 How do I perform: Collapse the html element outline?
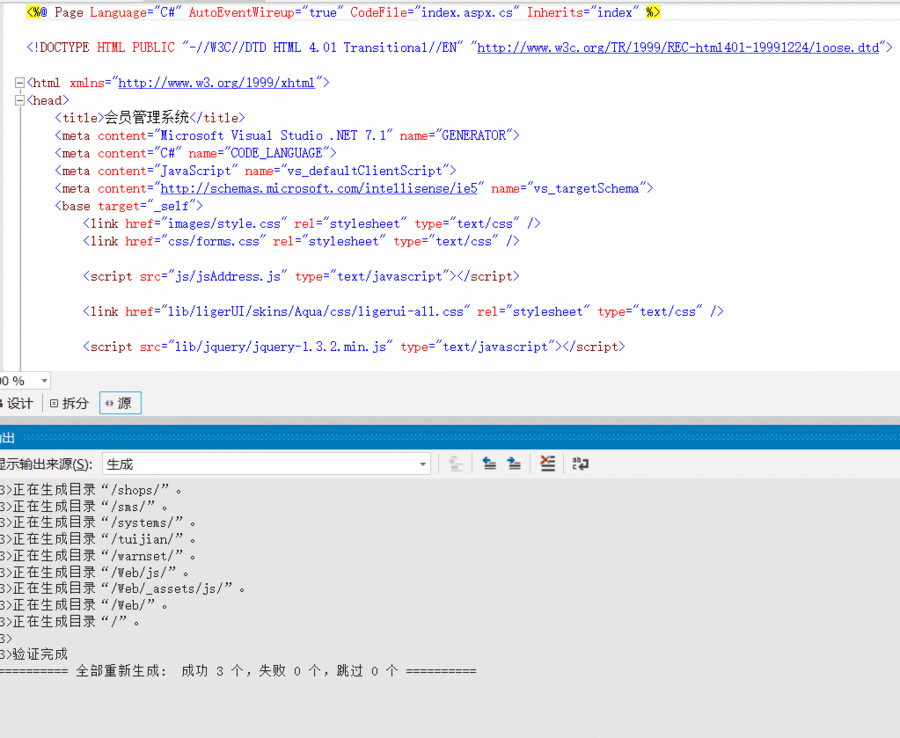click(20, 83)
